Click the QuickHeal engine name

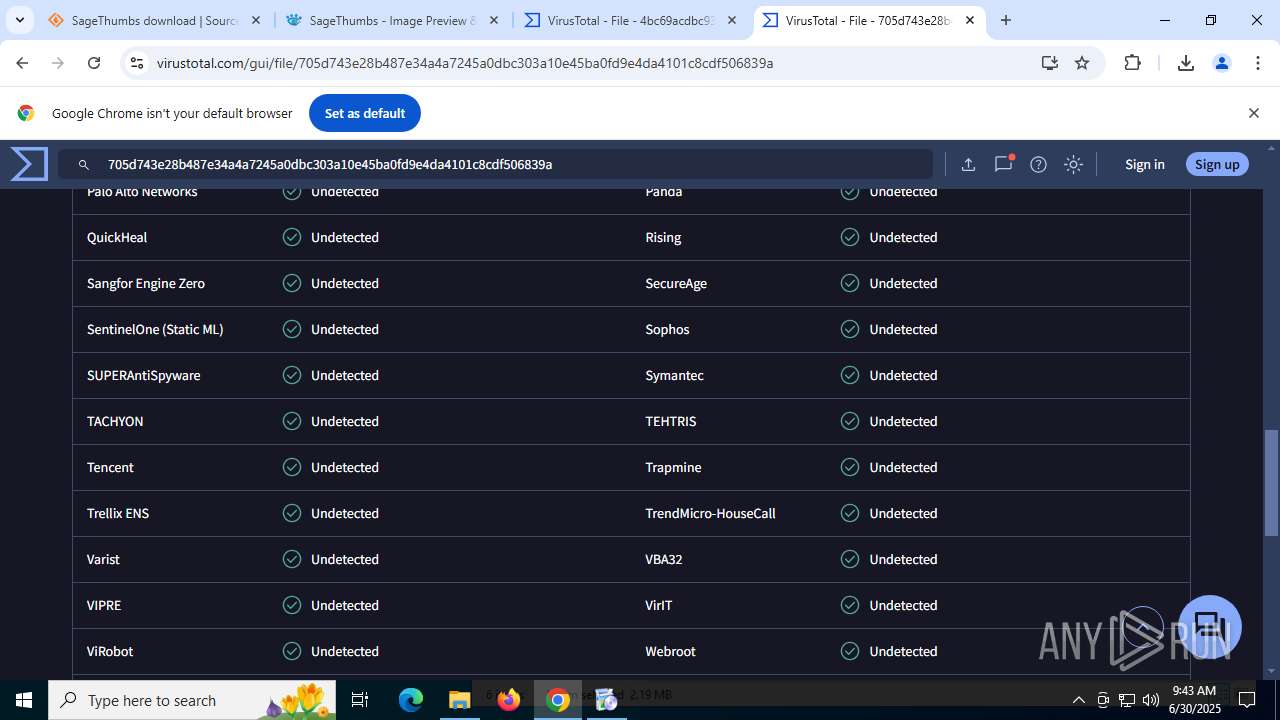point(117,237)
